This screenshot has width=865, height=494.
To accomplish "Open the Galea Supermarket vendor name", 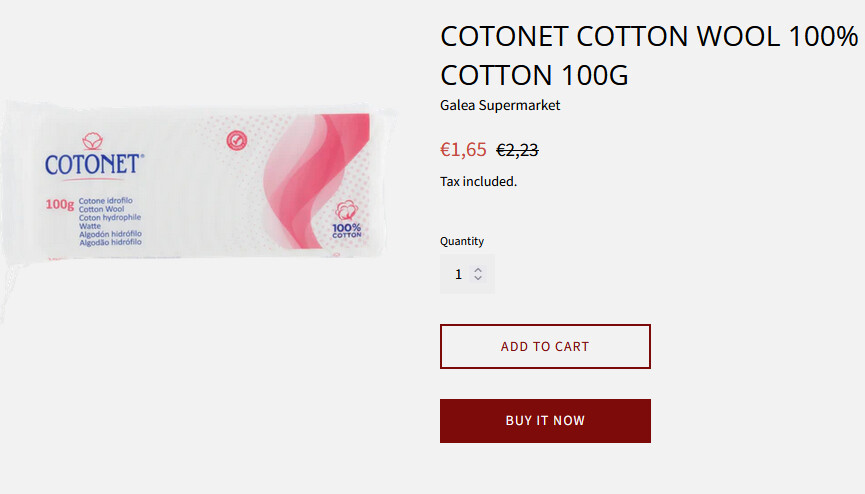I will pyautogui.click(x=500, y=105).
